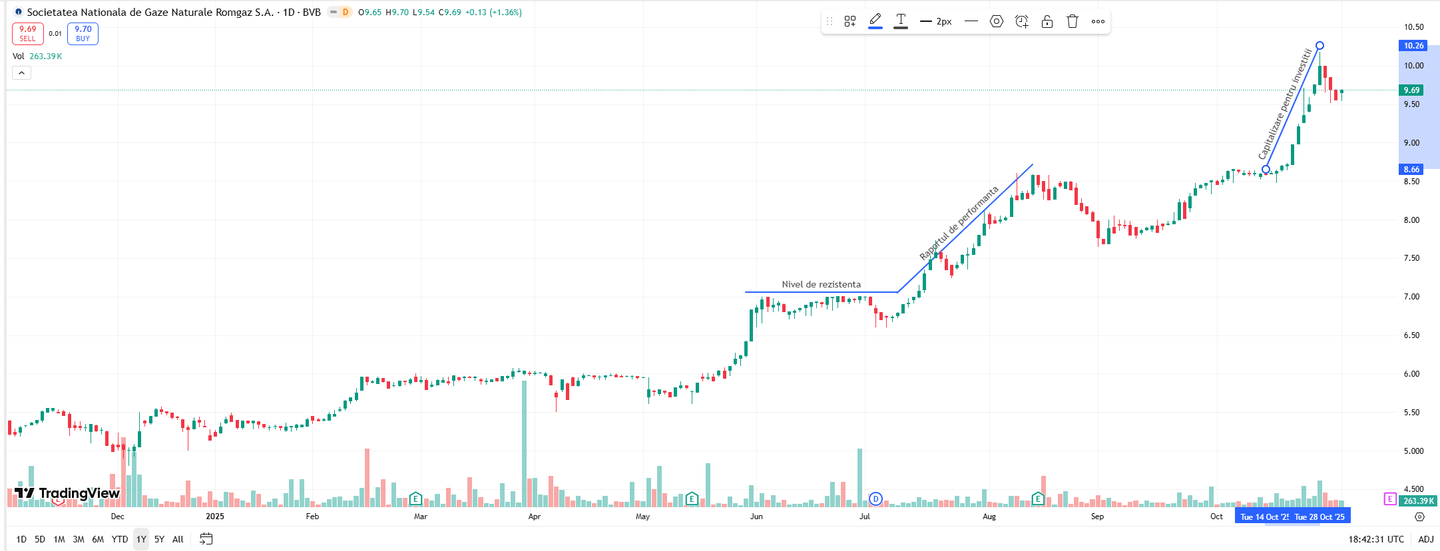Lock the selected drawing
The height and width of the screenshot is (551, 1440).
1047,21
